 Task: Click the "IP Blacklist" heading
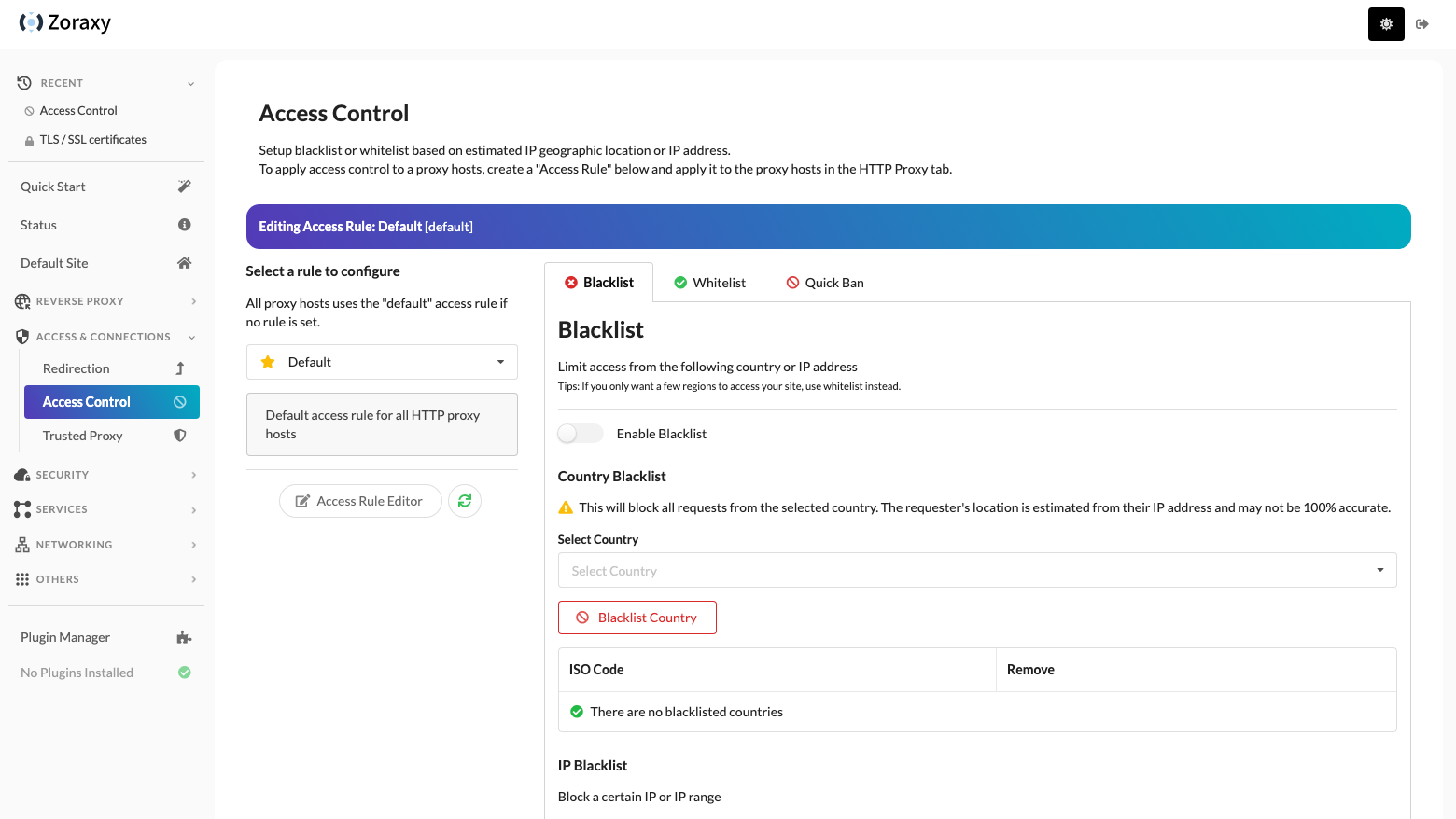click(593, 766)
